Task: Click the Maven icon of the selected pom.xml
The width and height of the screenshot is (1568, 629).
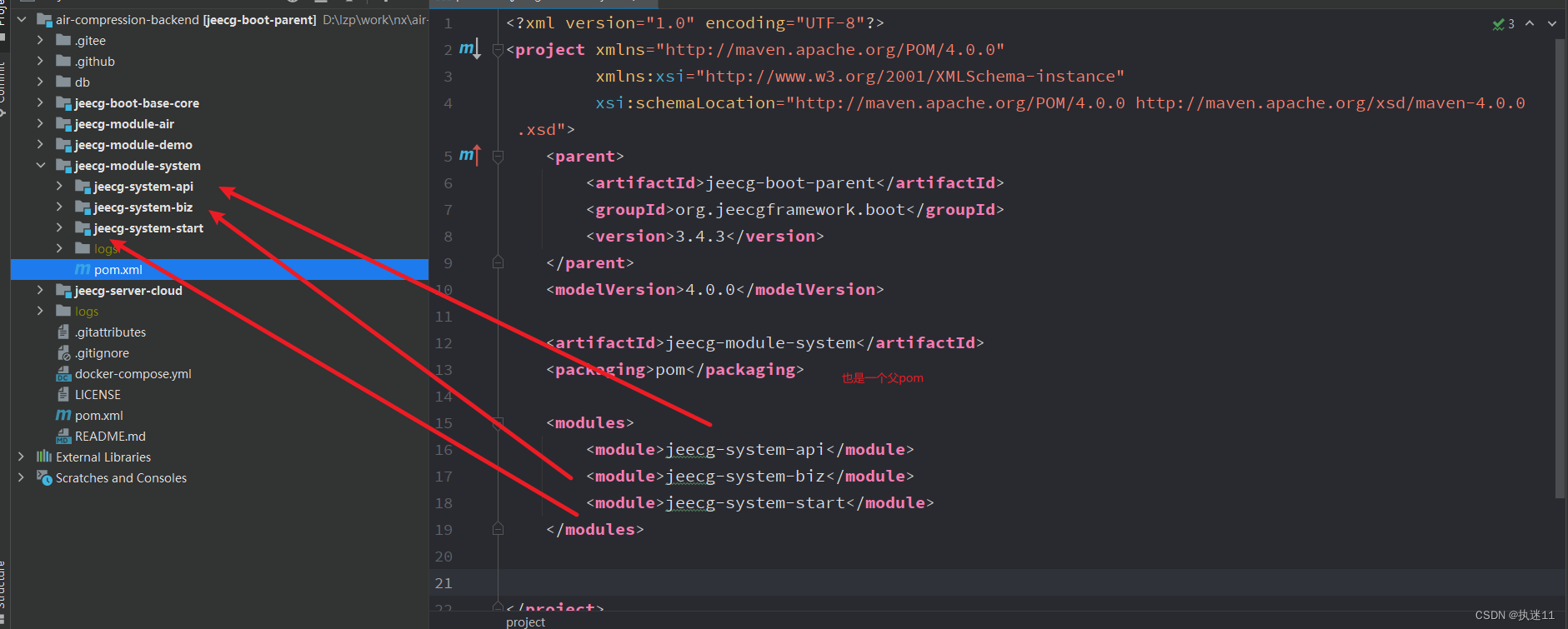Action: click(x=83, y=269)
